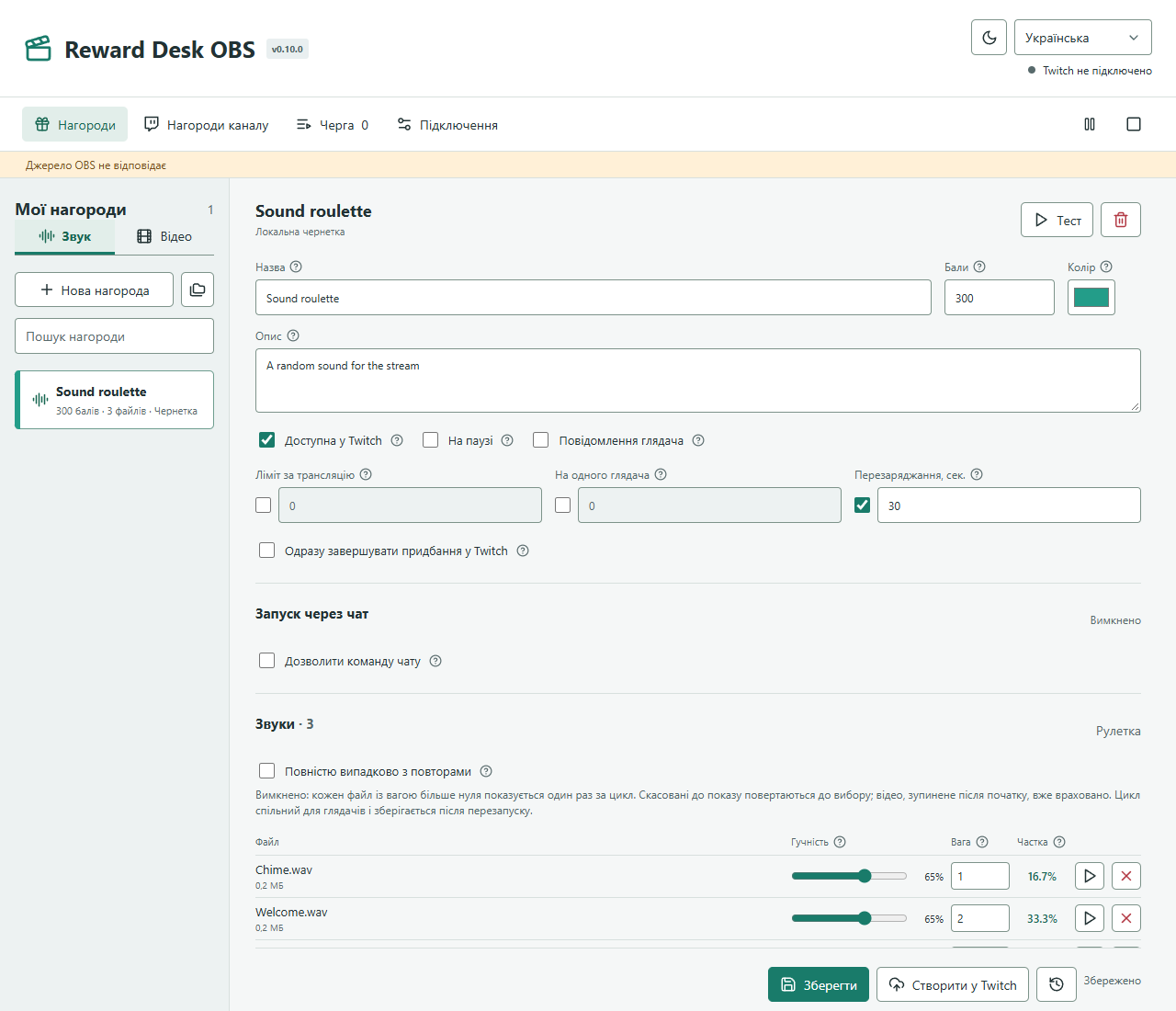1176x1011 pixels.
Task: Select the Відео sub-tab
Action: (x=164, y=236)
